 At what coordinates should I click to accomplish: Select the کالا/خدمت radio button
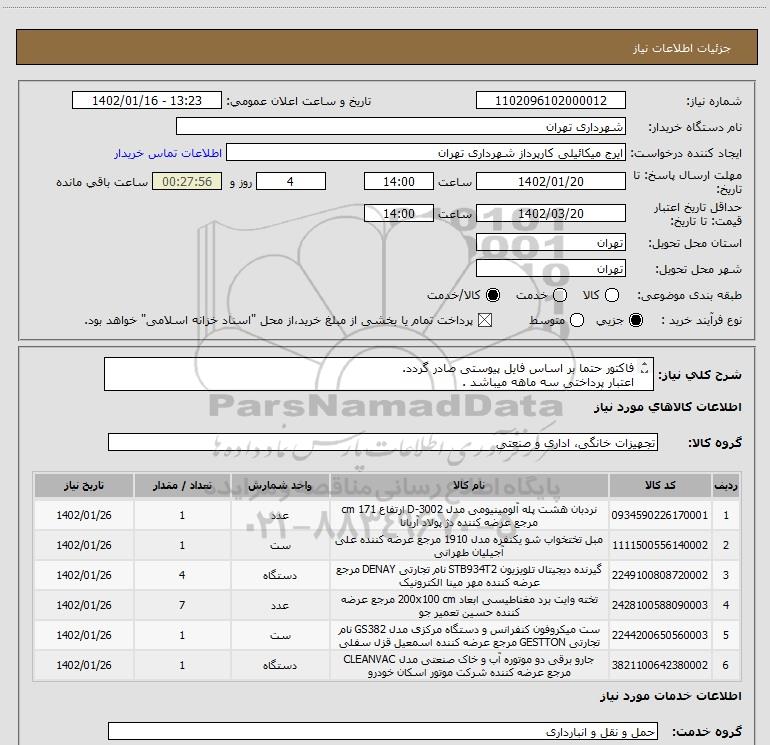(x=493, y=295)
